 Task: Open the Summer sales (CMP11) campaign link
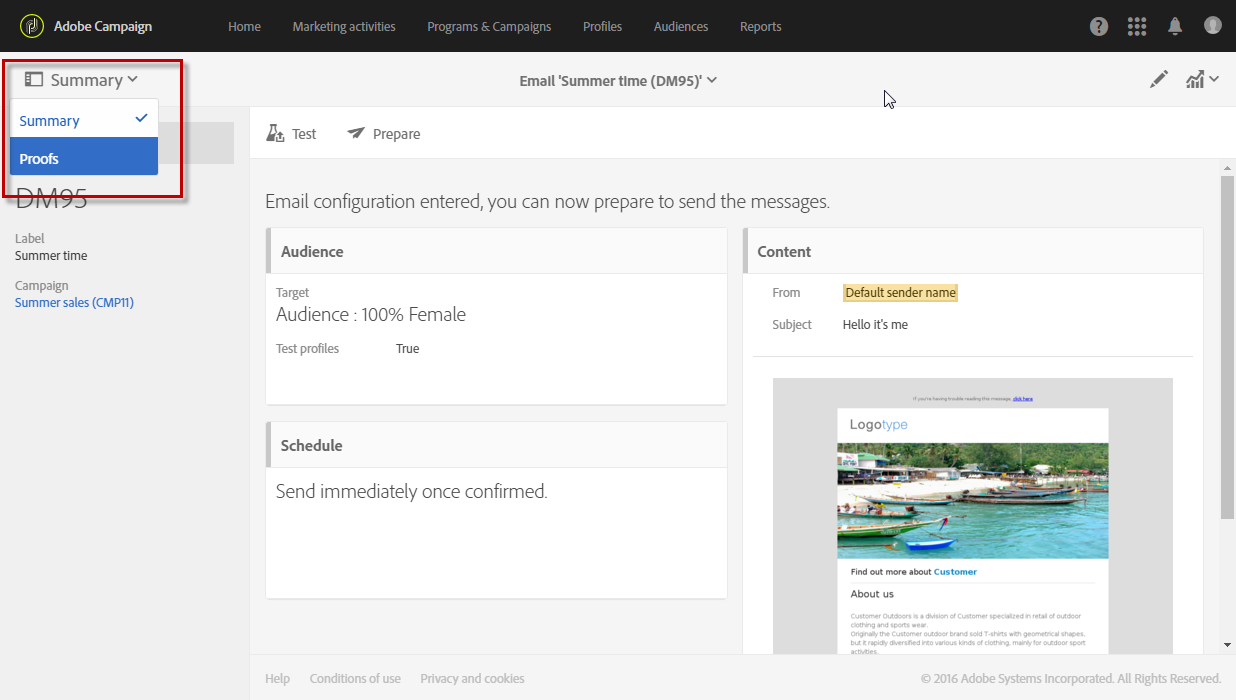(74, 302)
